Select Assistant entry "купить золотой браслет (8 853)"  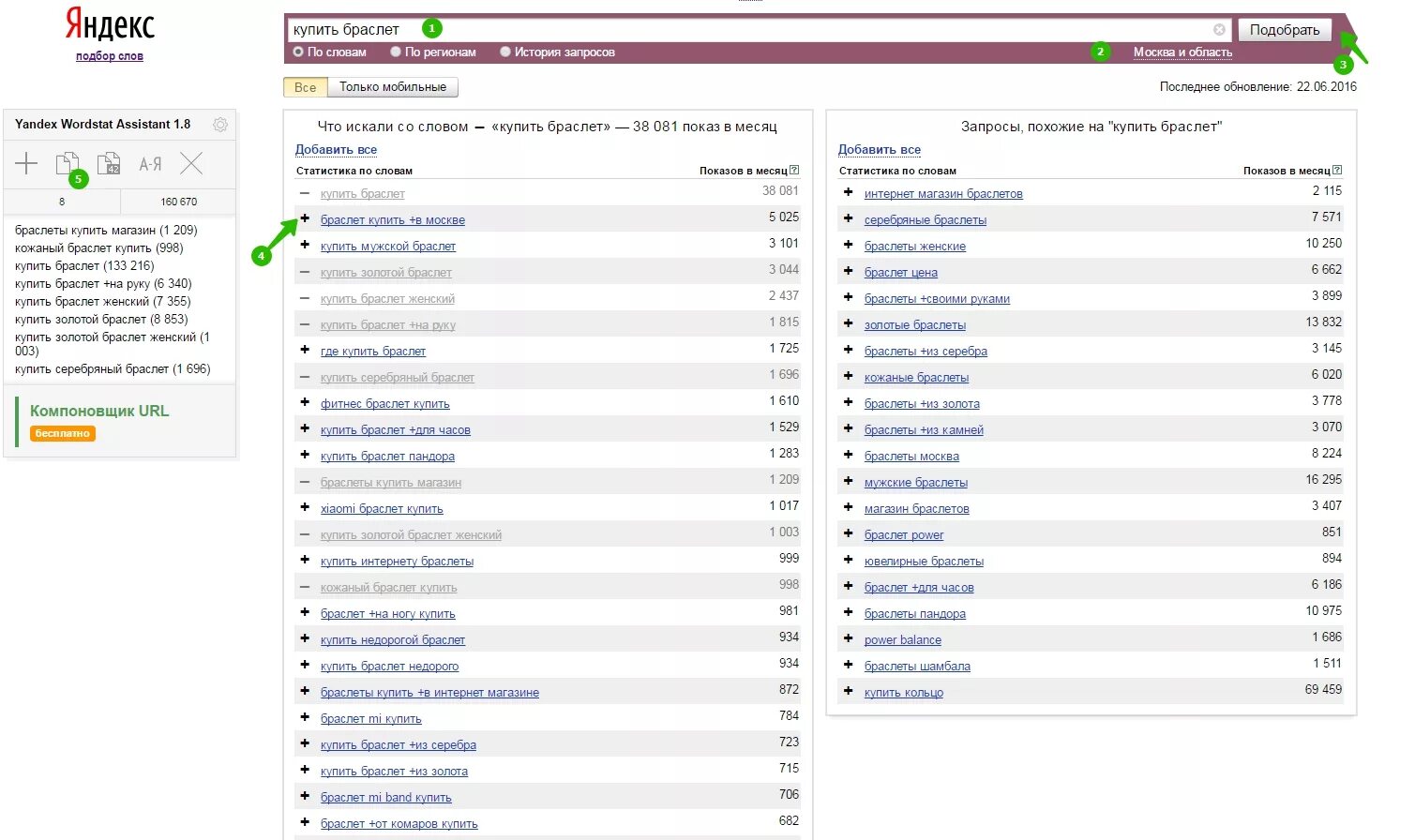tap(101, 320)
